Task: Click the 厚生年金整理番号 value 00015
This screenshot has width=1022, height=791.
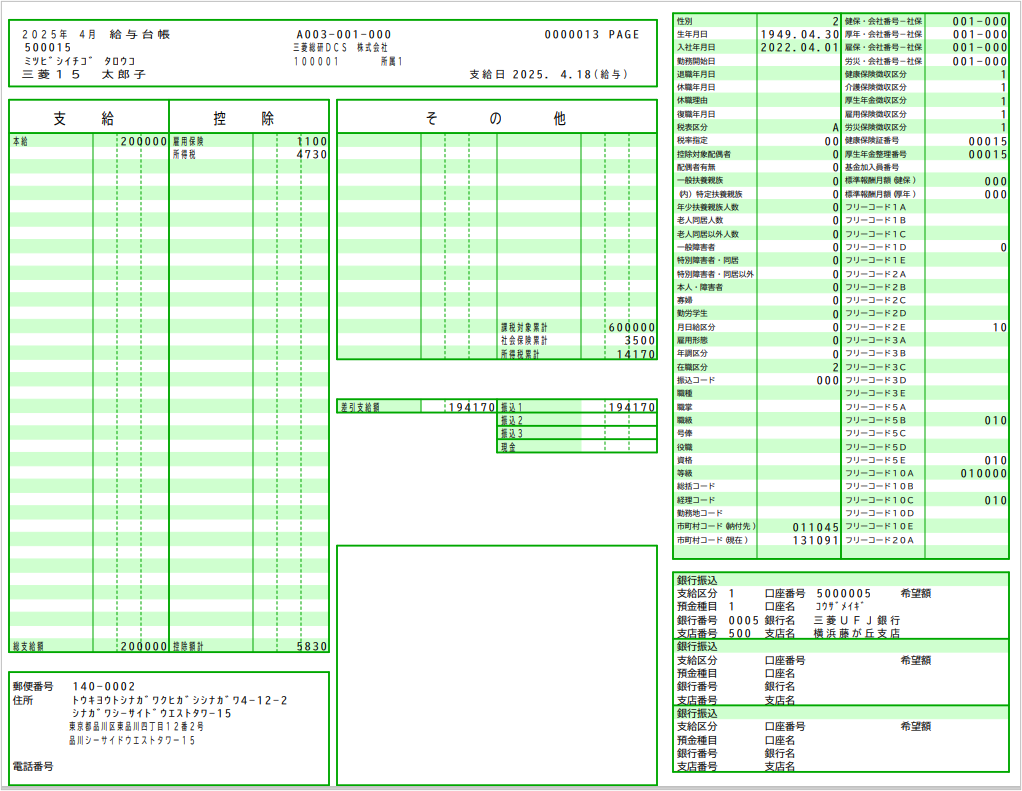Action: point(988,154)
